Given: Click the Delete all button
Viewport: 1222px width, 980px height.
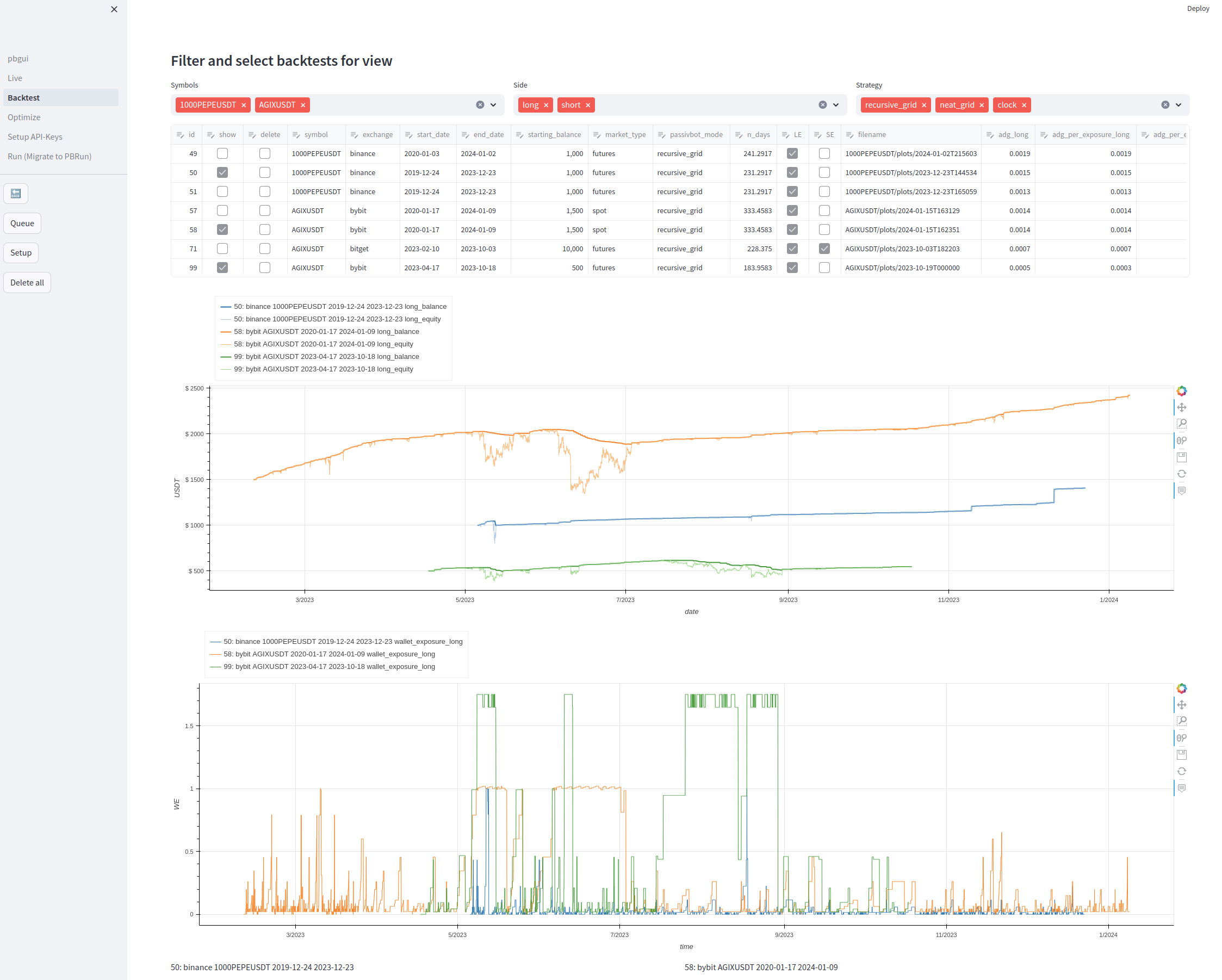Looking at the screenshot, I should [x=27, y=282].
